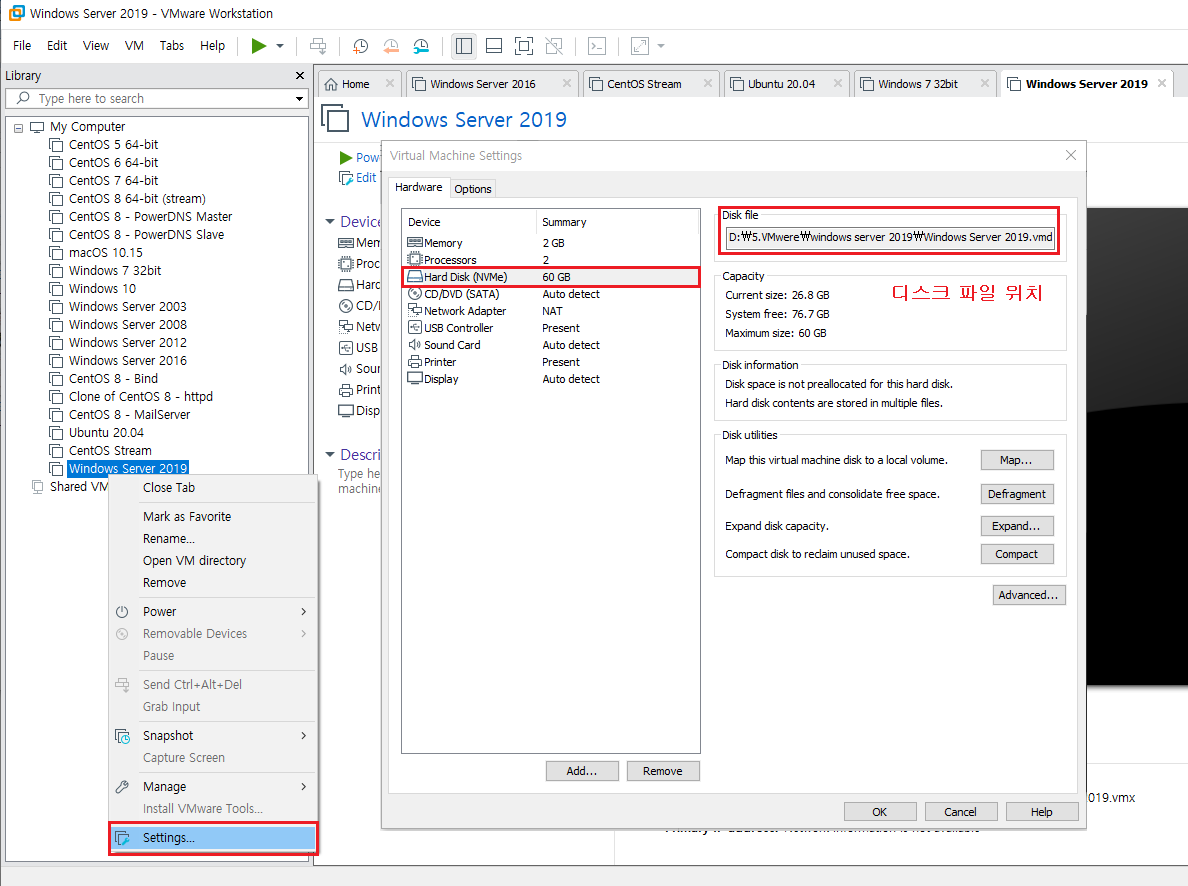
Task: Select the Processors device row
Action: coord(551,260)
